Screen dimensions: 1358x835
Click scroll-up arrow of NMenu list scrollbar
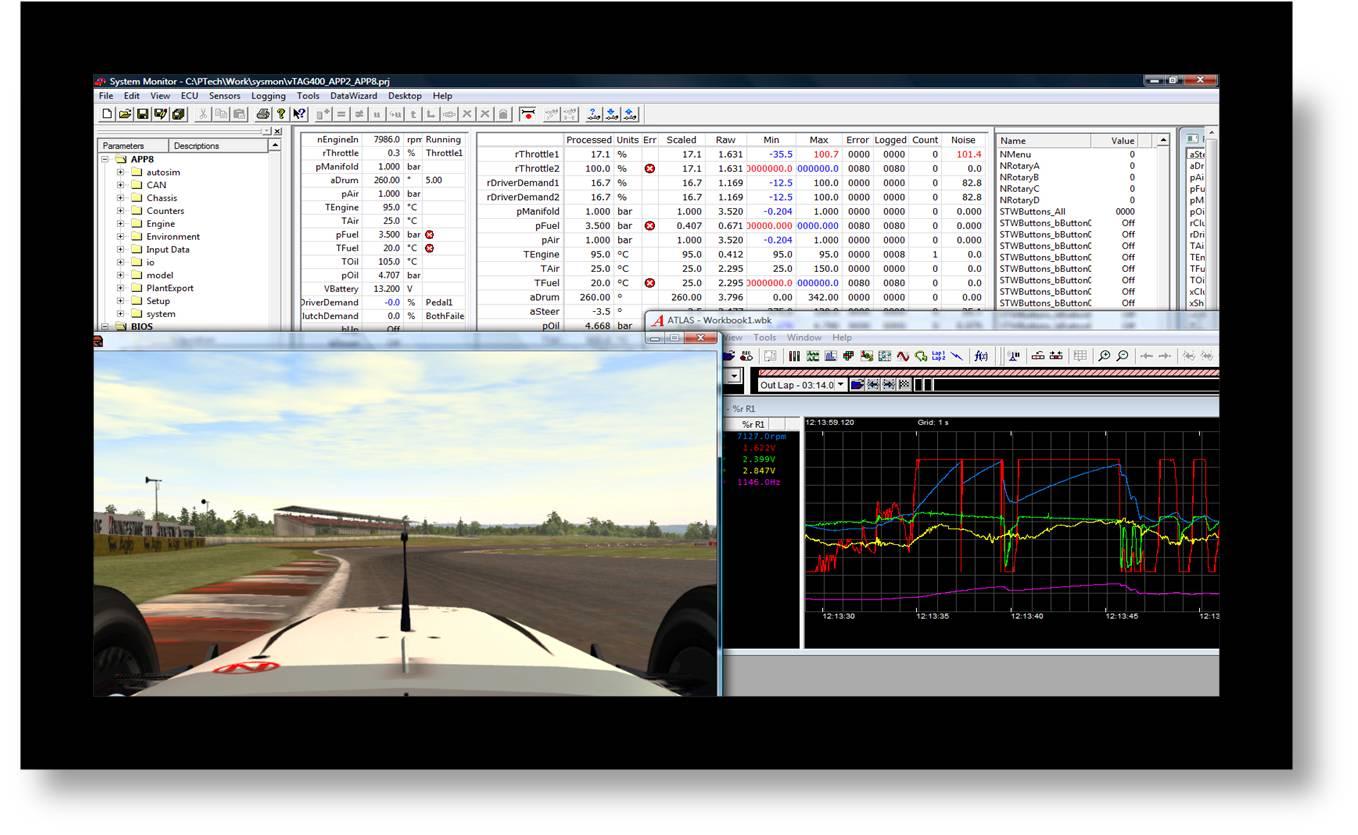[1163, 141]
